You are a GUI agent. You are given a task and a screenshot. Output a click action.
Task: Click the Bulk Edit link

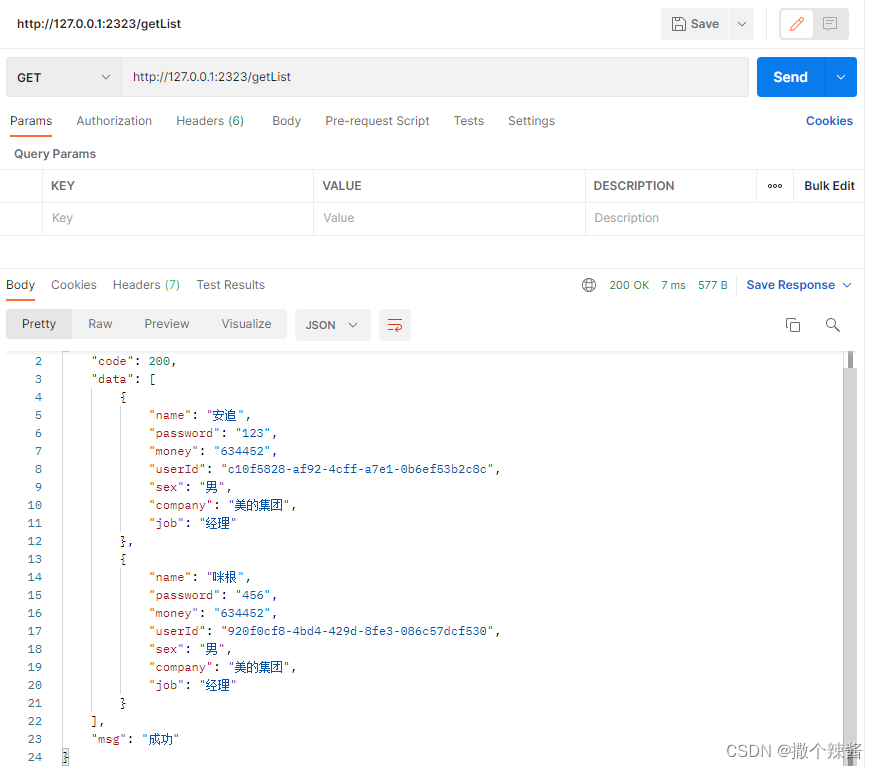tap(829, 186)
